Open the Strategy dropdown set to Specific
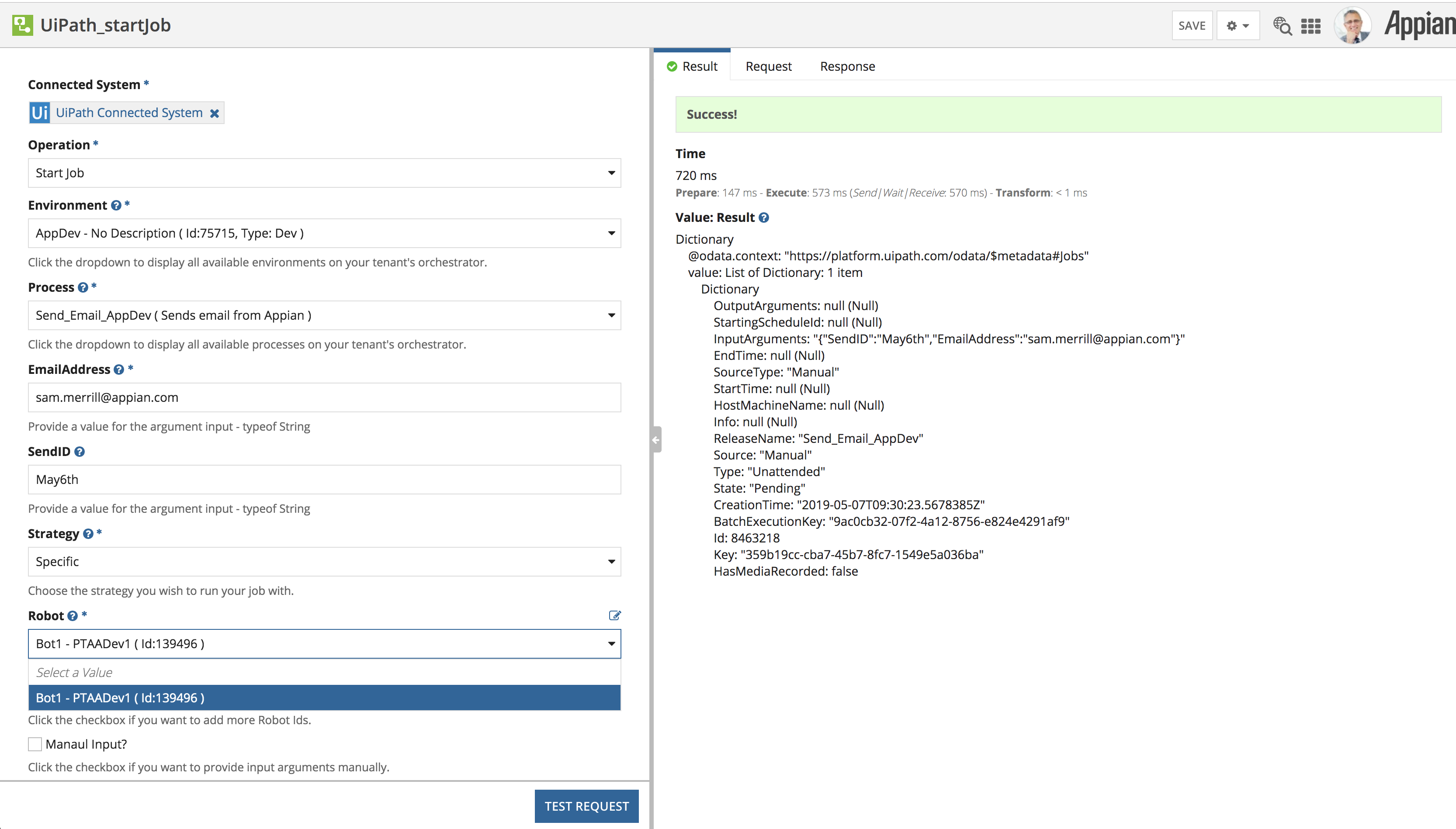The image size is (1456, 829). click(x=324, y=561)
